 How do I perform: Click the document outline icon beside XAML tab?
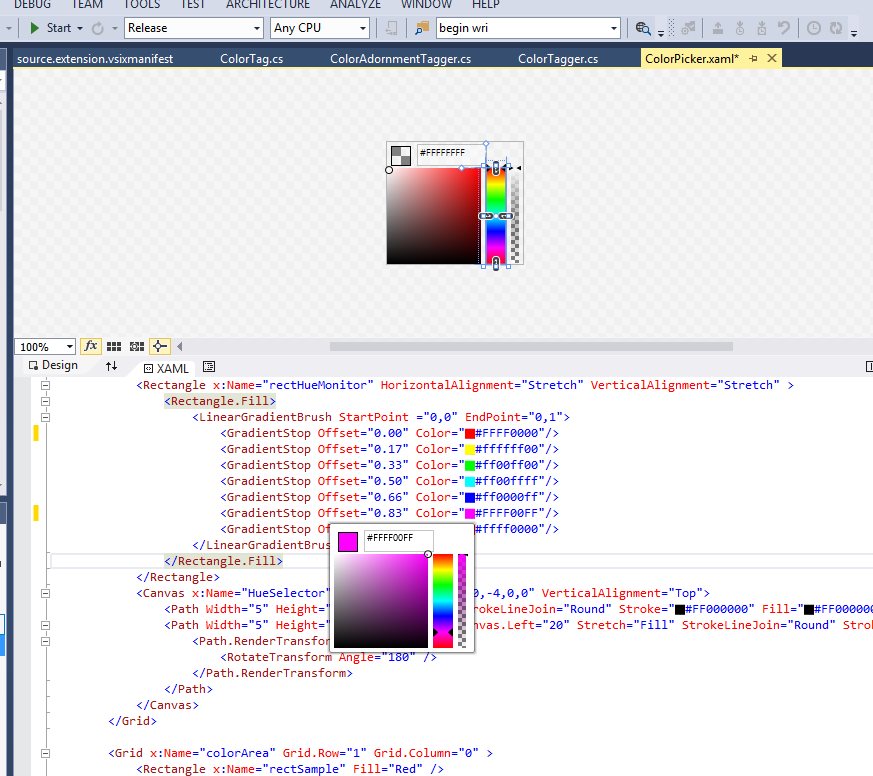click(x=208, y=367)
